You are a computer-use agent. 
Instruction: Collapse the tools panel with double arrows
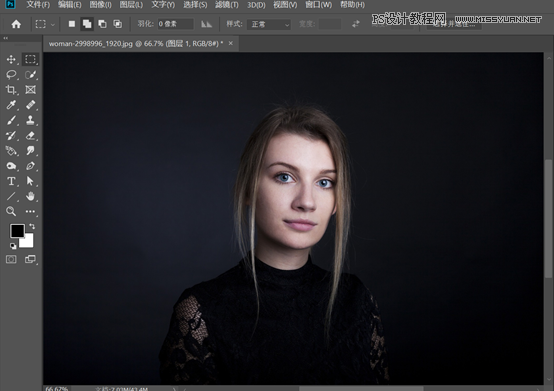(6, 38)
